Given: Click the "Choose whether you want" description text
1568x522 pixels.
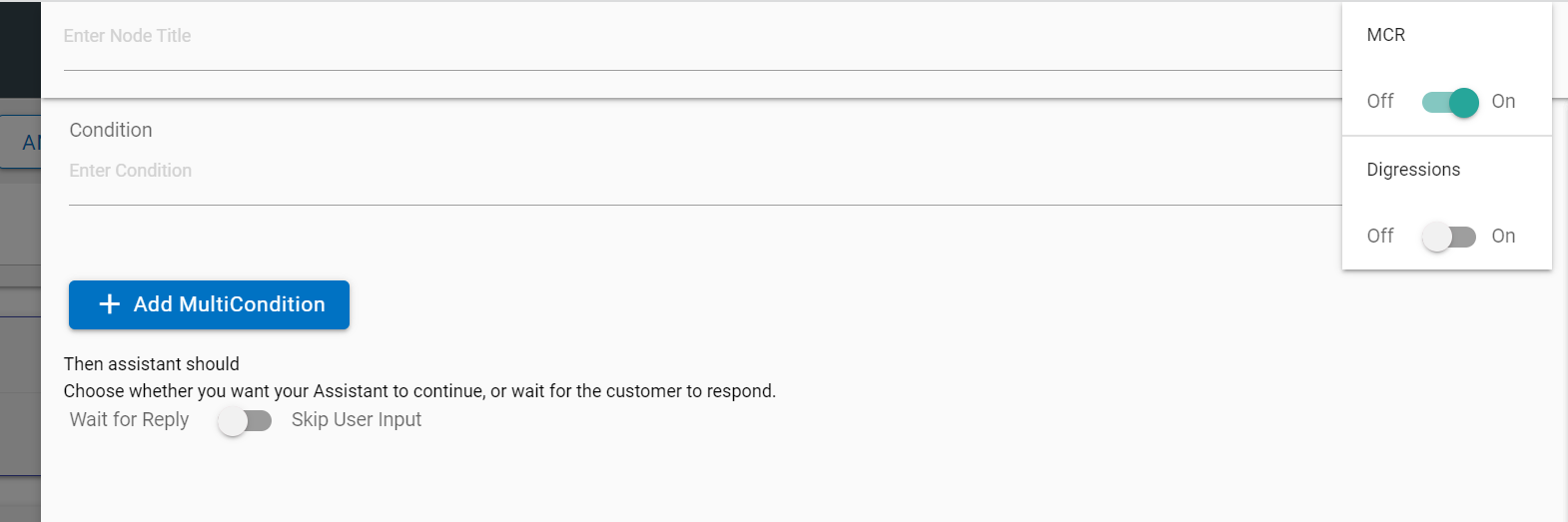Looking at the screenshot, I should [419, 391].
